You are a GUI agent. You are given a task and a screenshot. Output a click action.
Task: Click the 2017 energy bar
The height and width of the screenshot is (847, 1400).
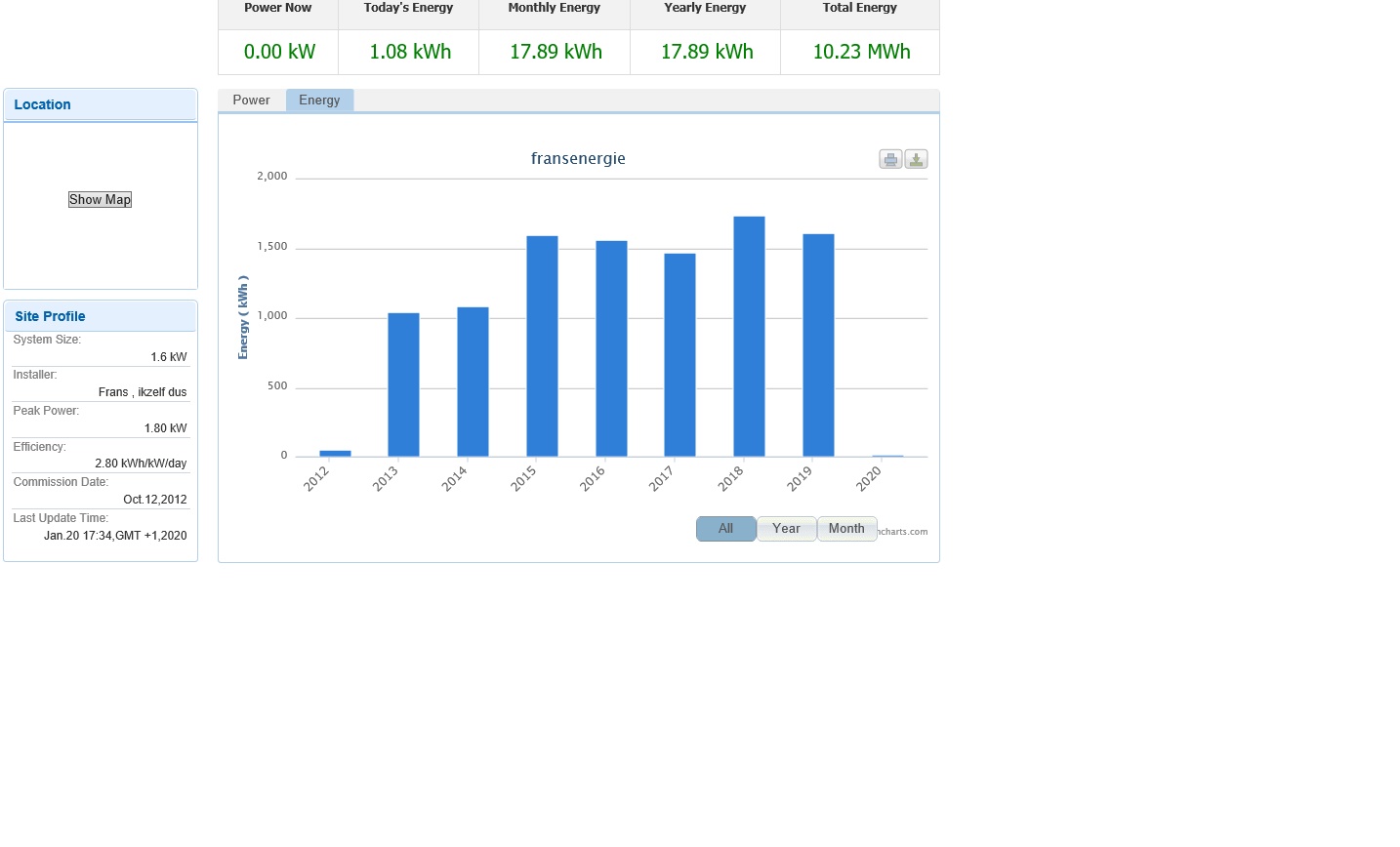[x=679, y=355]
